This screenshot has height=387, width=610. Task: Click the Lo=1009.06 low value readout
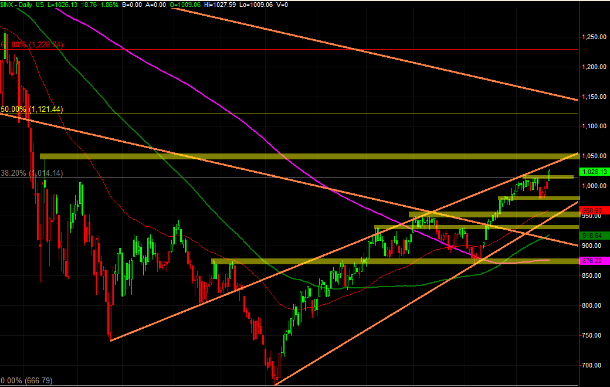(x=255, y=5)
